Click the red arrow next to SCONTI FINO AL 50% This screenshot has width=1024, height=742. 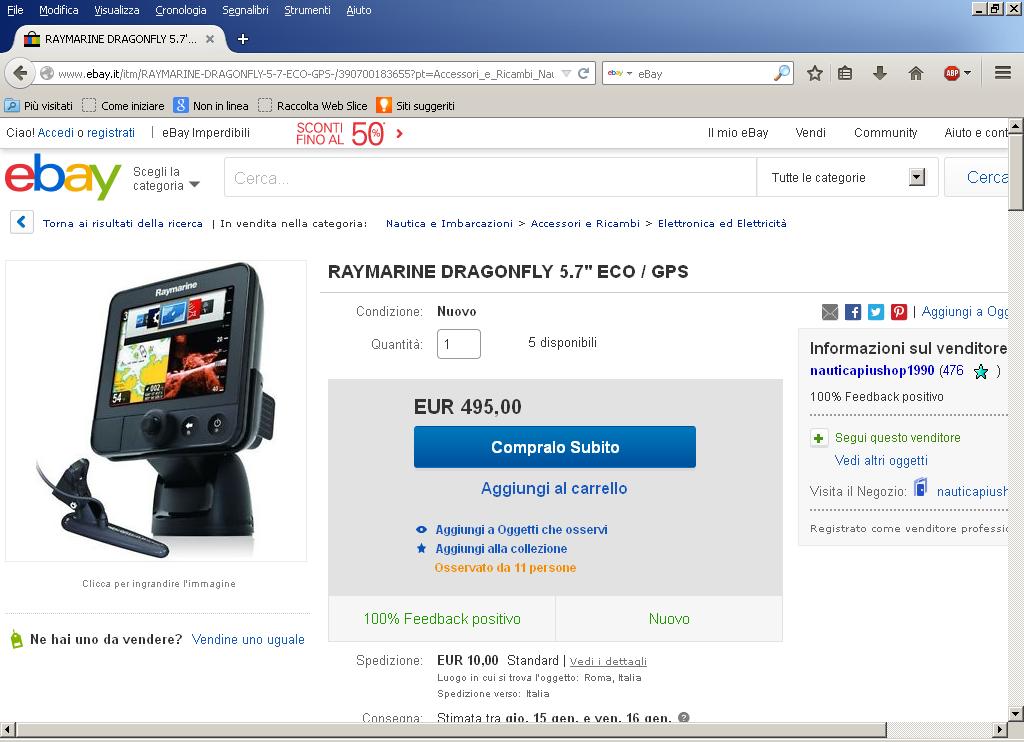(400, 134)
